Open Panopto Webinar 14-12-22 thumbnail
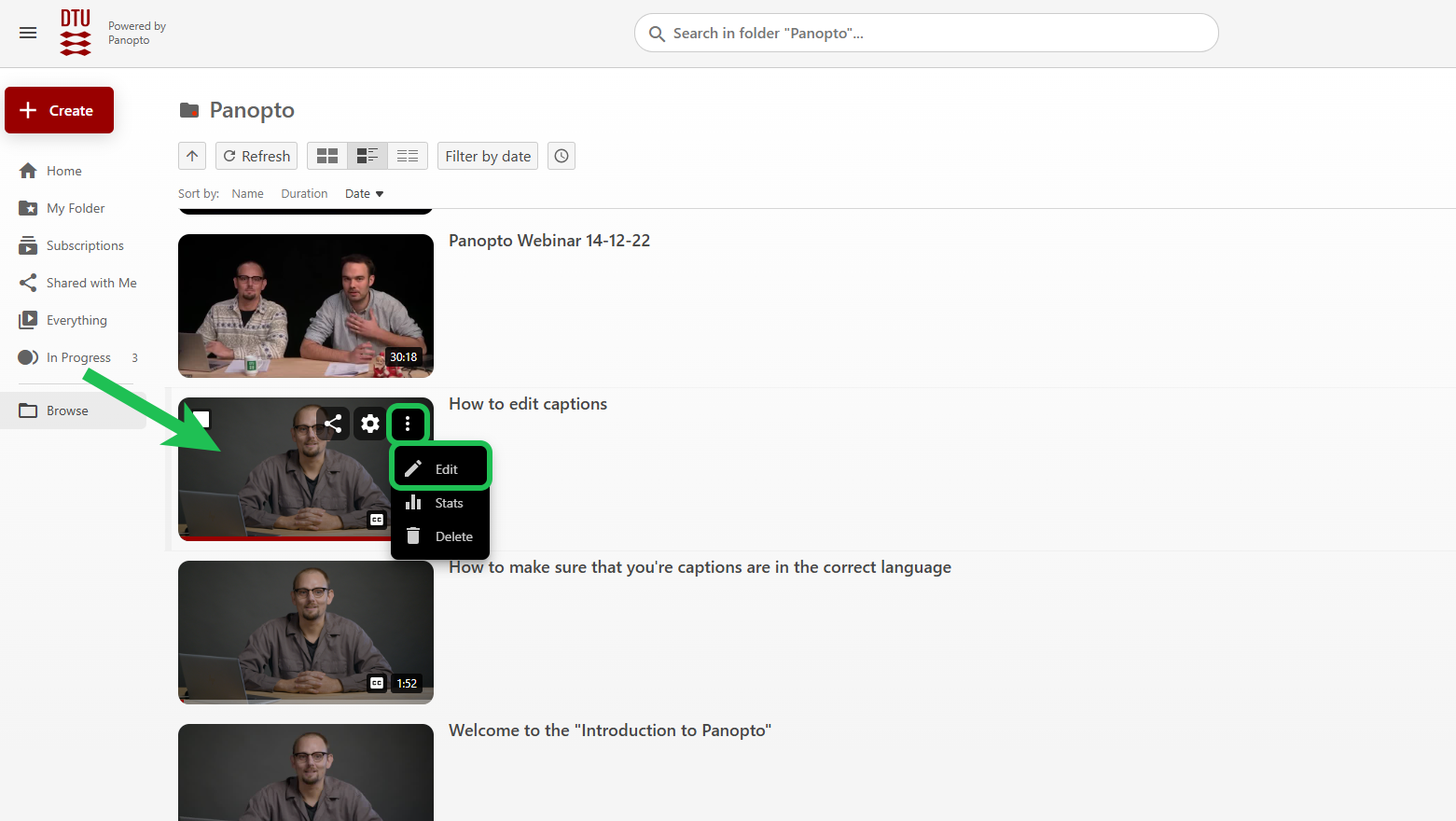Screen dimensions: 1456x821 coord(306,306)
